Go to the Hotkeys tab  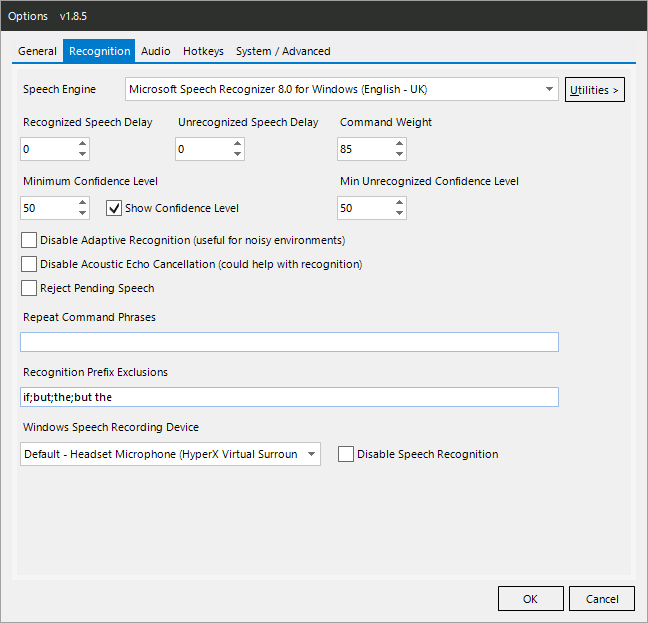coord(203,51)
